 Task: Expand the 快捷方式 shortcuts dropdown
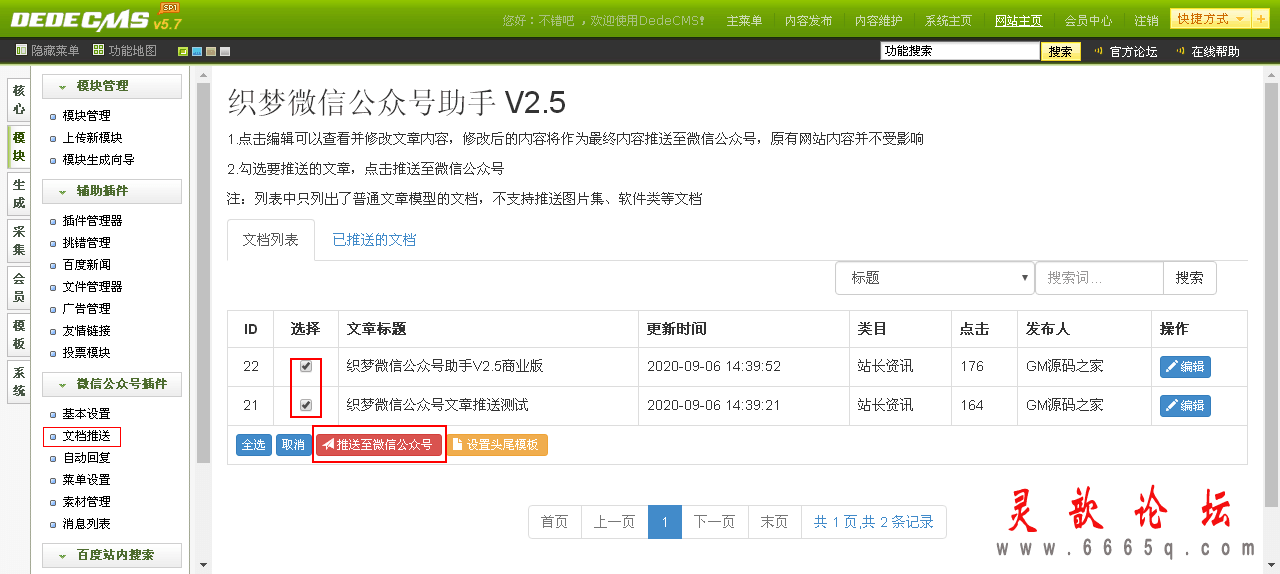(x=1210, y=19)
